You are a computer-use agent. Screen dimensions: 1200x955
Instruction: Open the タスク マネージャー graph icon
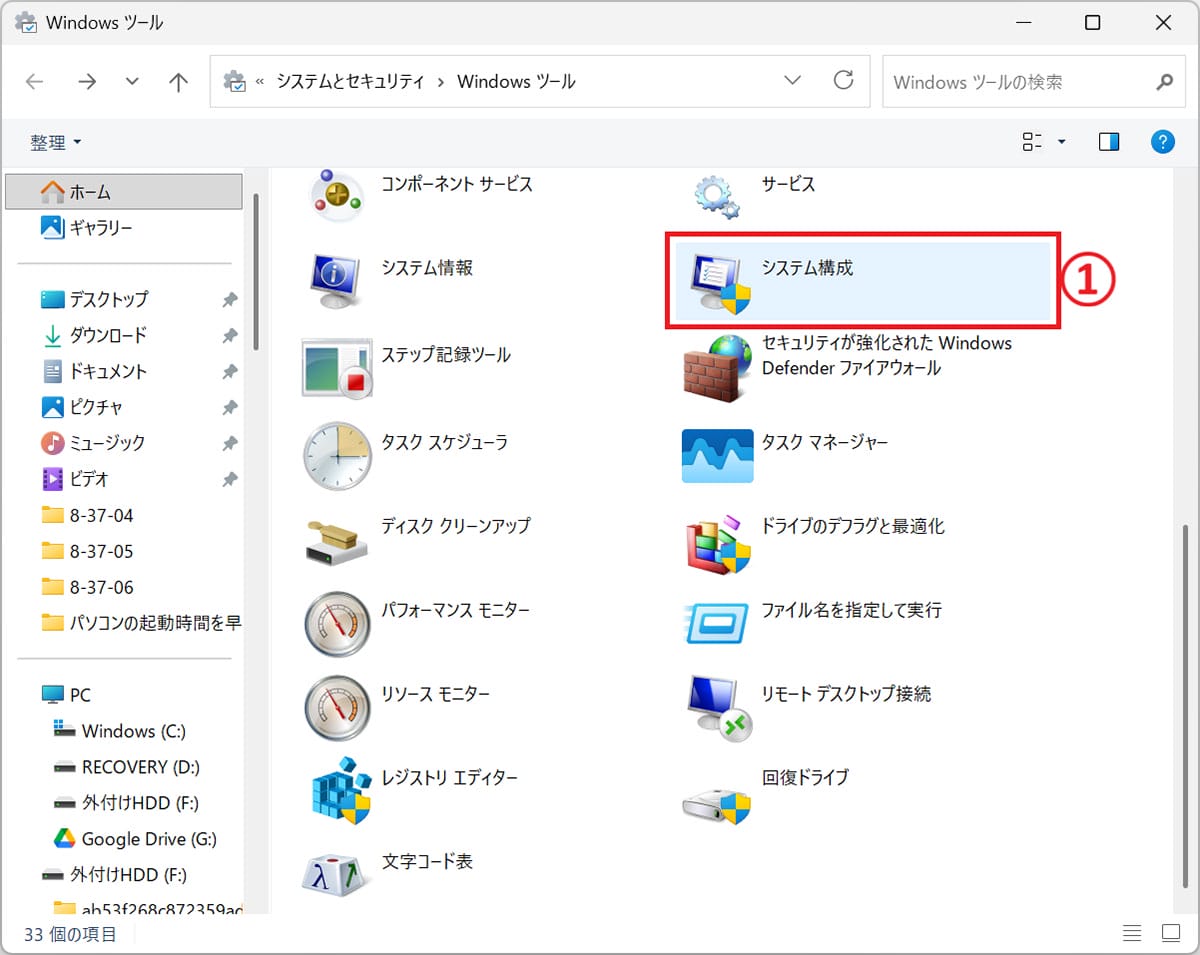(717, 456)
